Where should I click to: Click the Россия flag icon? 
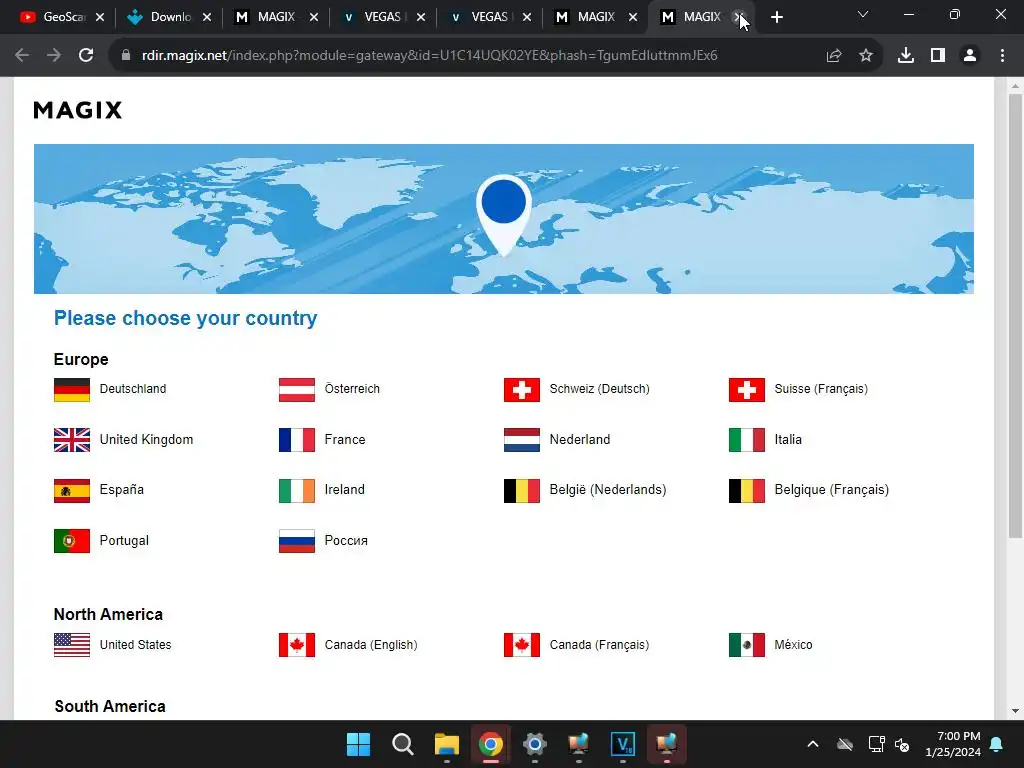[x=296, y=541]
